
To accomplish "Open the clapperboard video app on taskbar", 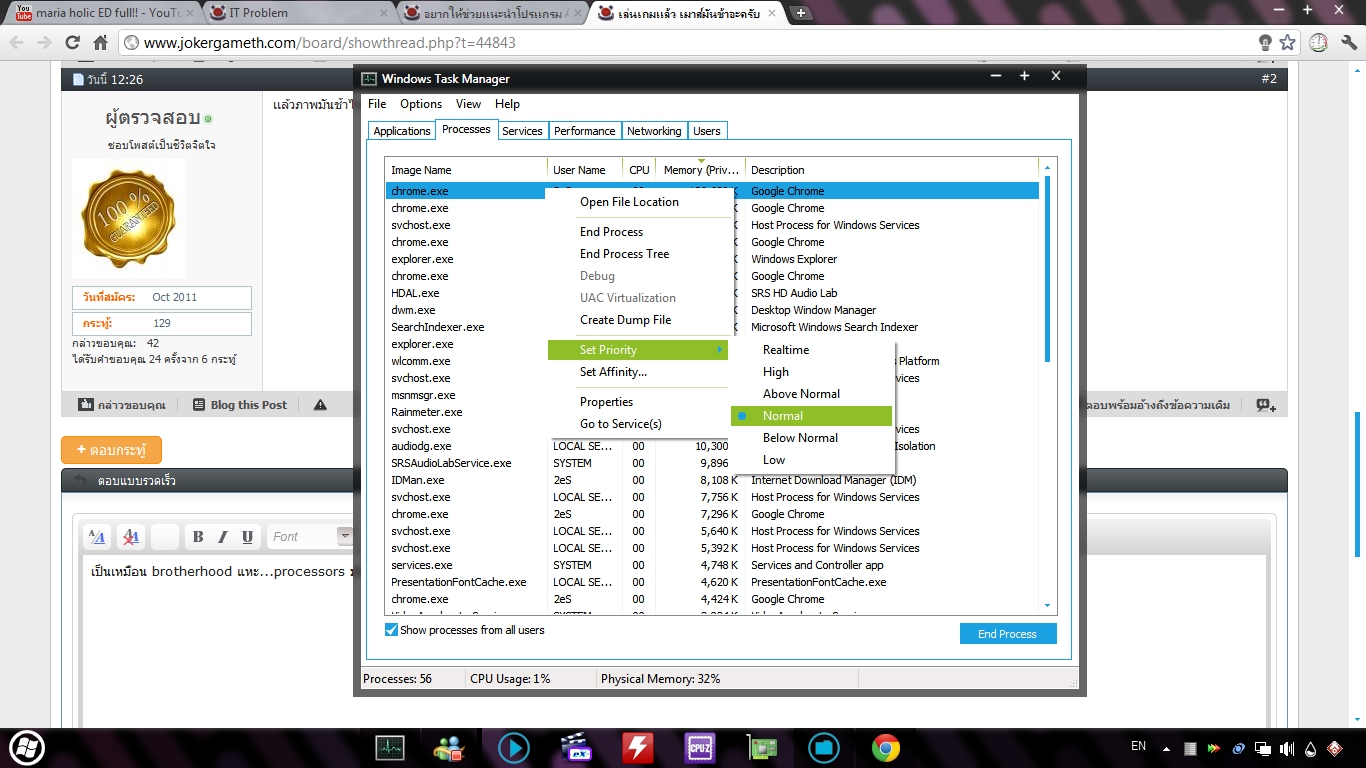I will point(576,747).
